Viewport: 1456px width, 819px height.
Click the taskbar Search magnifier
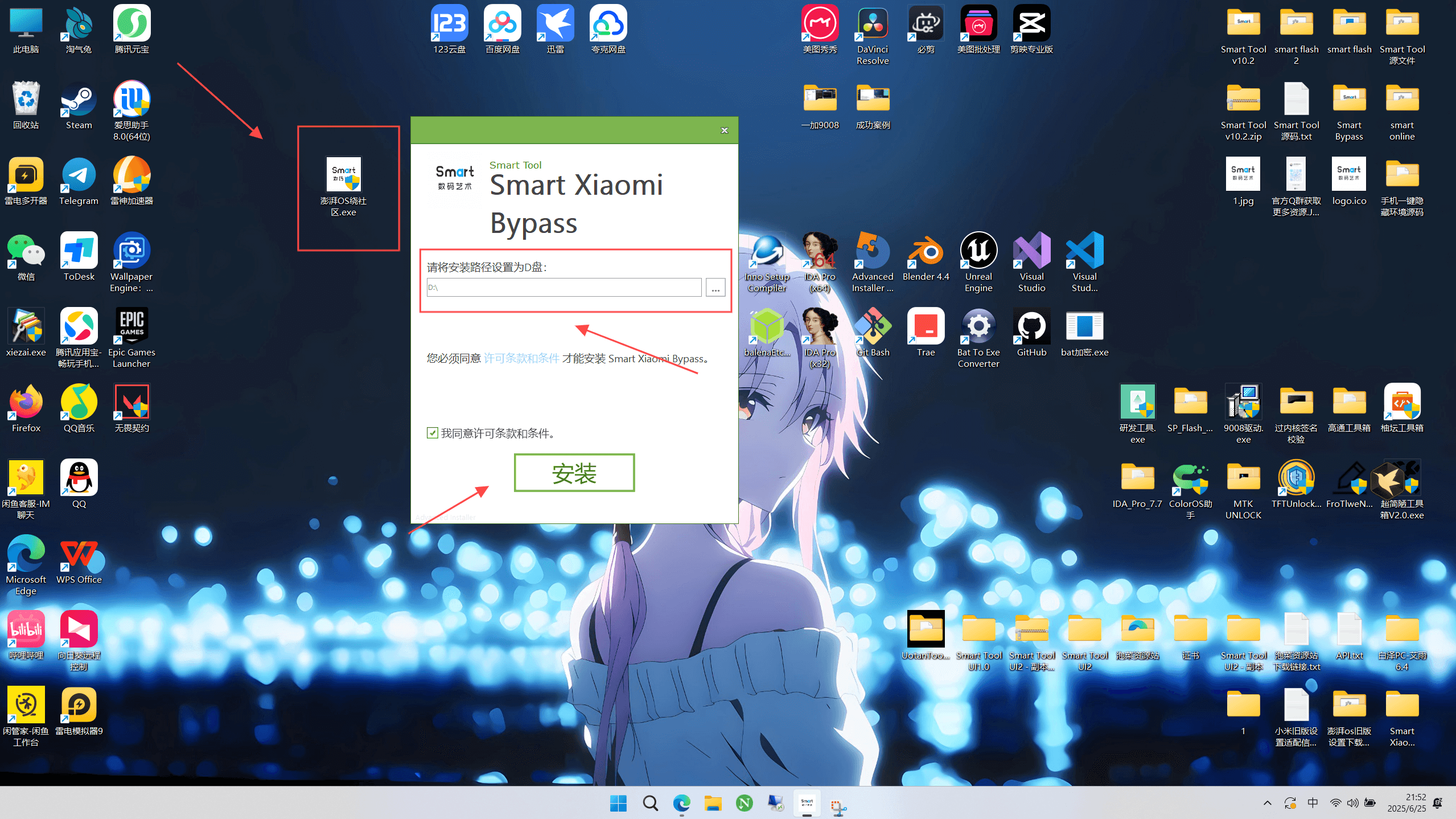(649, 803)
